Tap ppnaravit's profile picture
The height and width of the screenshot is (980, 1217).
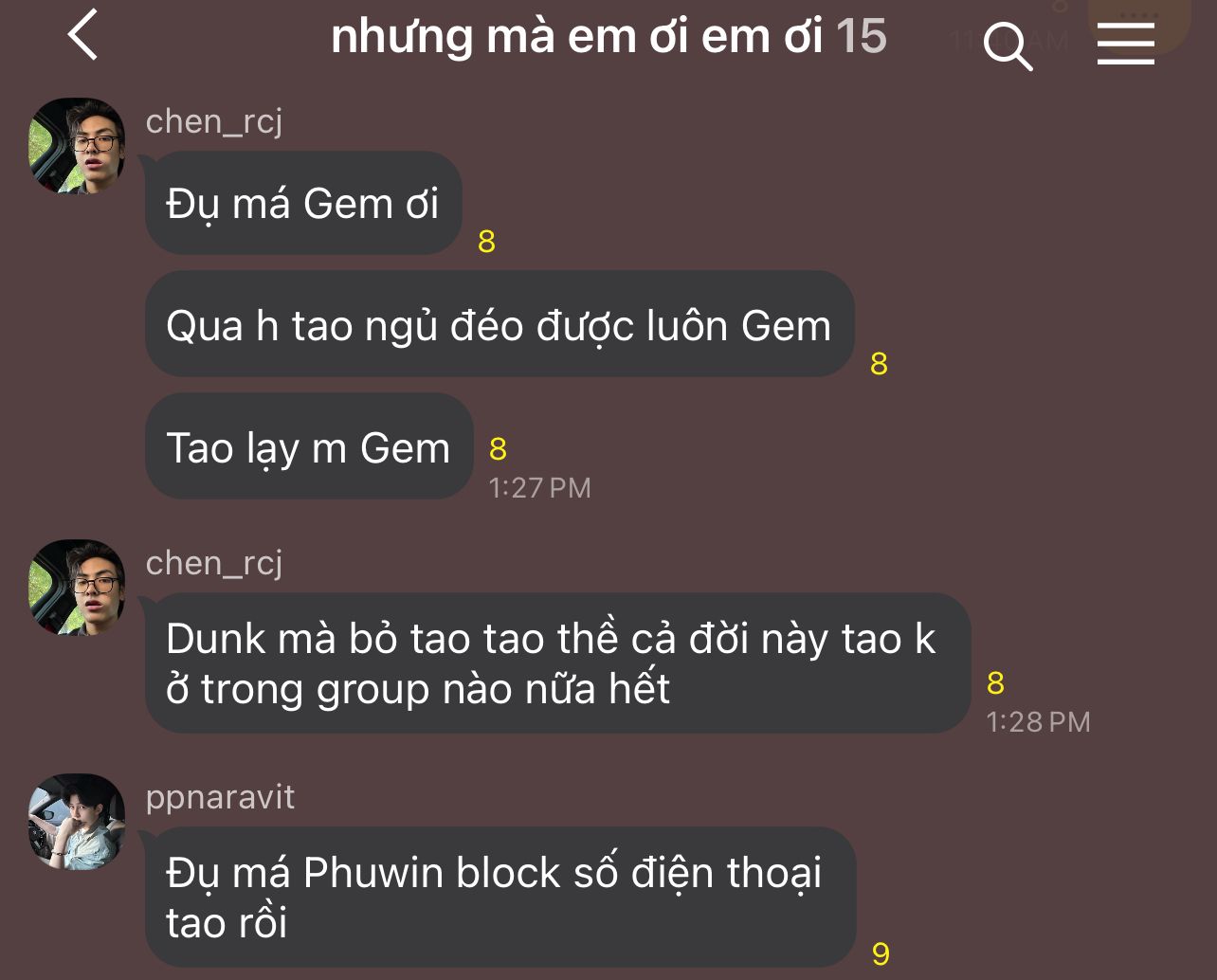tap(78, 822)
